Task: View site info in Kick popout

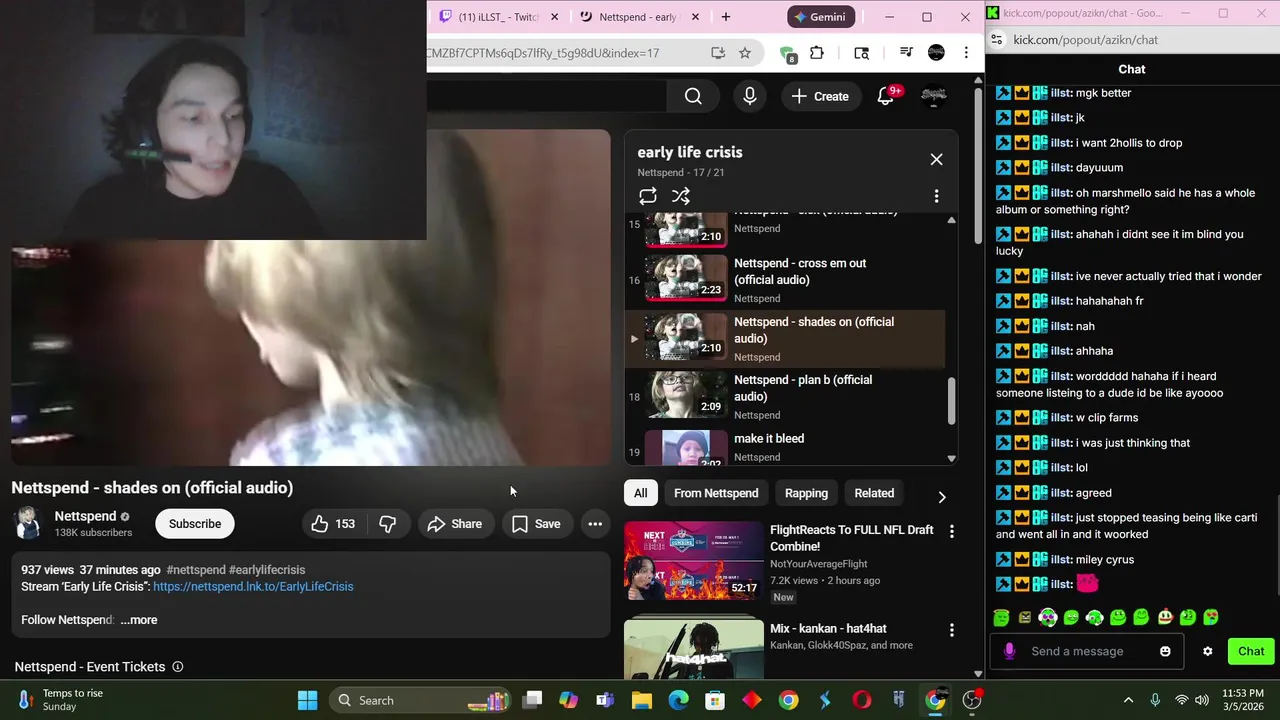Action: click(x=997, y=40)
